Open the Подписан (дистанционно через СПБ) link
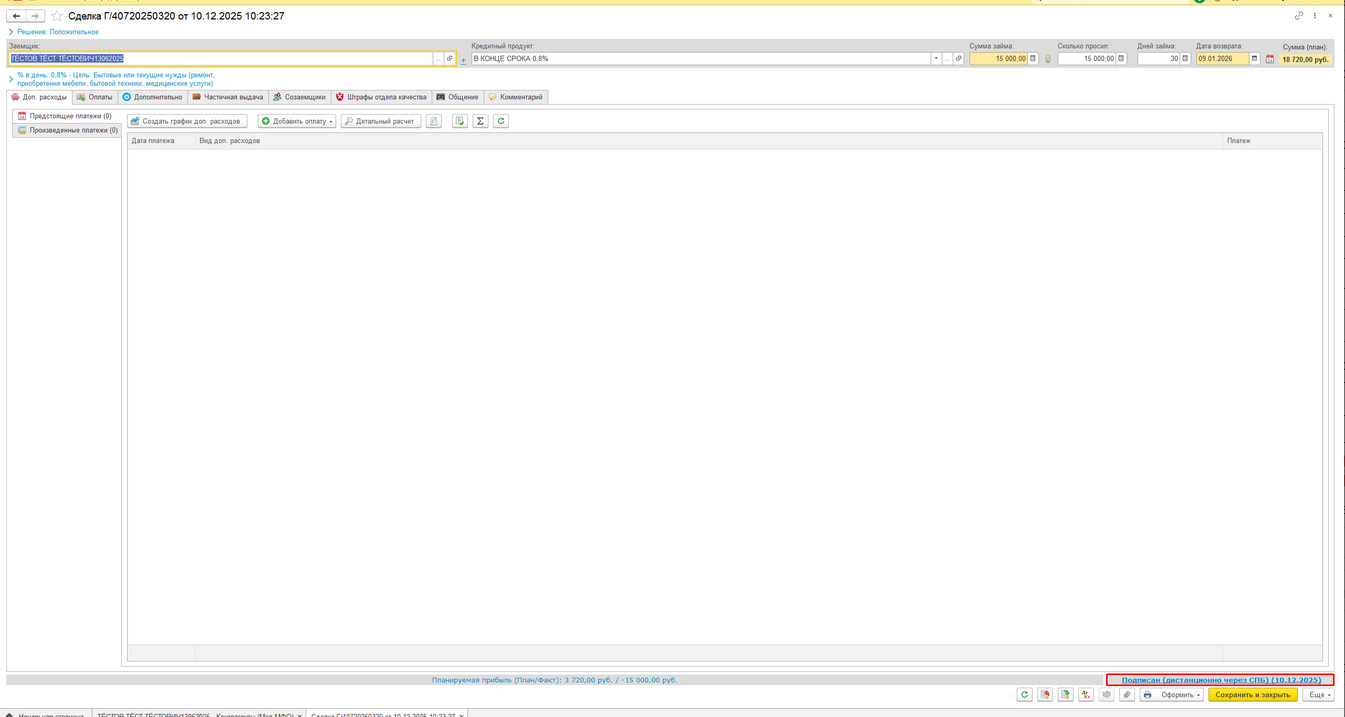This screenshot has height=717, width=1345. pyautogui.click(x=1221, y=680)
